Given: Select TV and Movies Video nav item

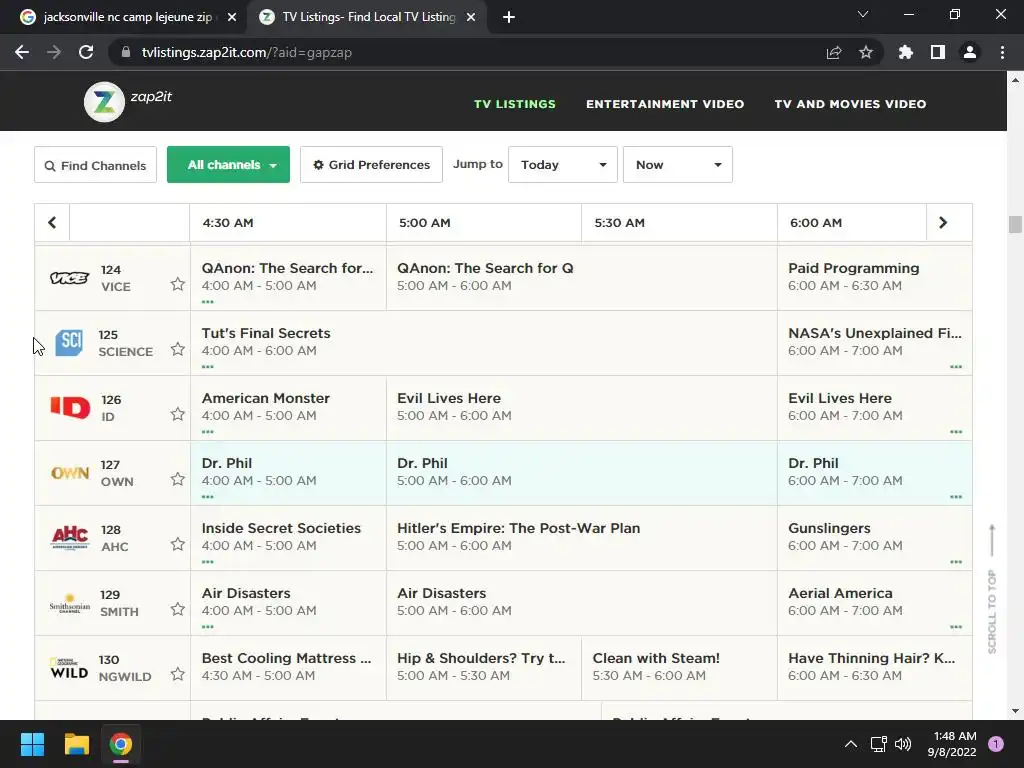Looking at the screenshot, I should point(850,104).
